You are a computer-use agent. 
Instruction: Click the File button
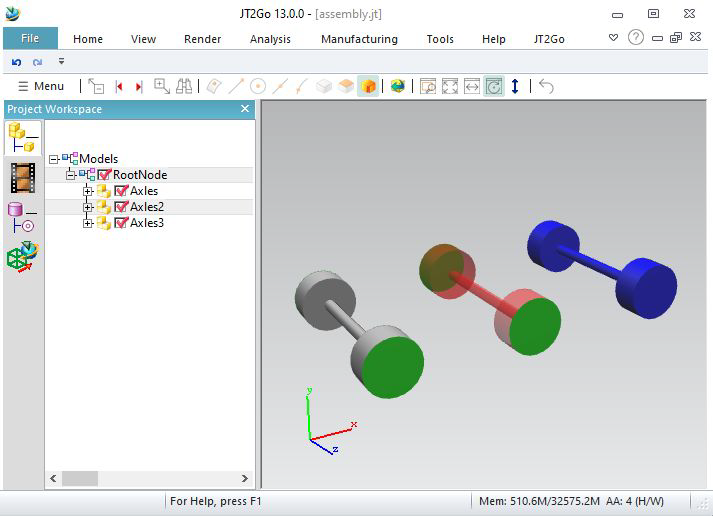point(30,39)
